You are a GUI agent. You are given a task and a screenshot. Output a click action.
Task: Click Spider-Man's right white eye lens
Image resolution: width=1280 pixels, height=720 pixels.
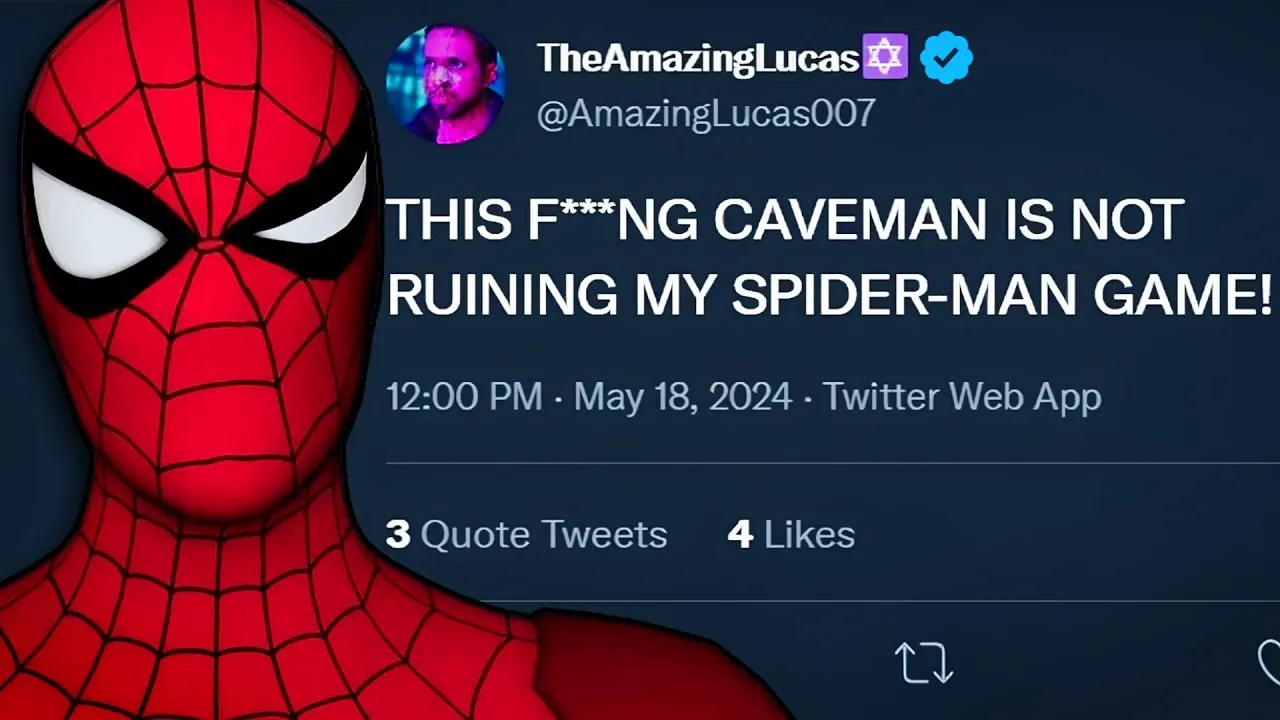312,205
